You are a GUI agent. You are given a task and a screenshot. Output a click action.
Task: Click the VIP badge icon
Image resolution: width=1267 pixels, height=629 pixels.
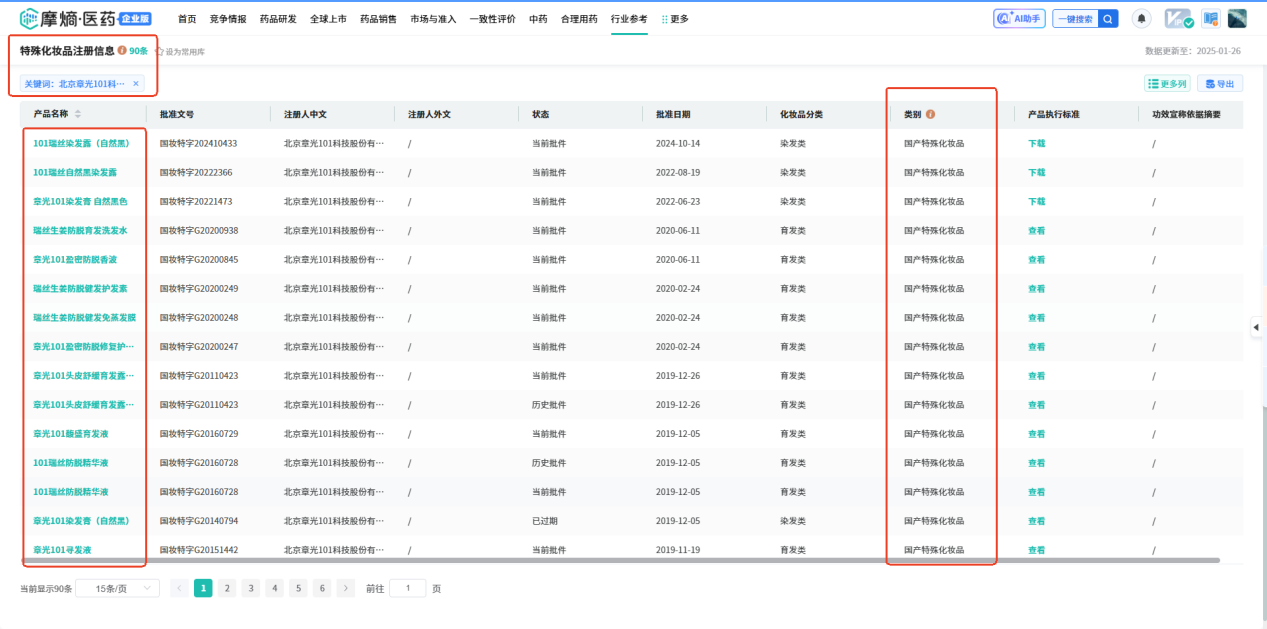point(1179,18)
